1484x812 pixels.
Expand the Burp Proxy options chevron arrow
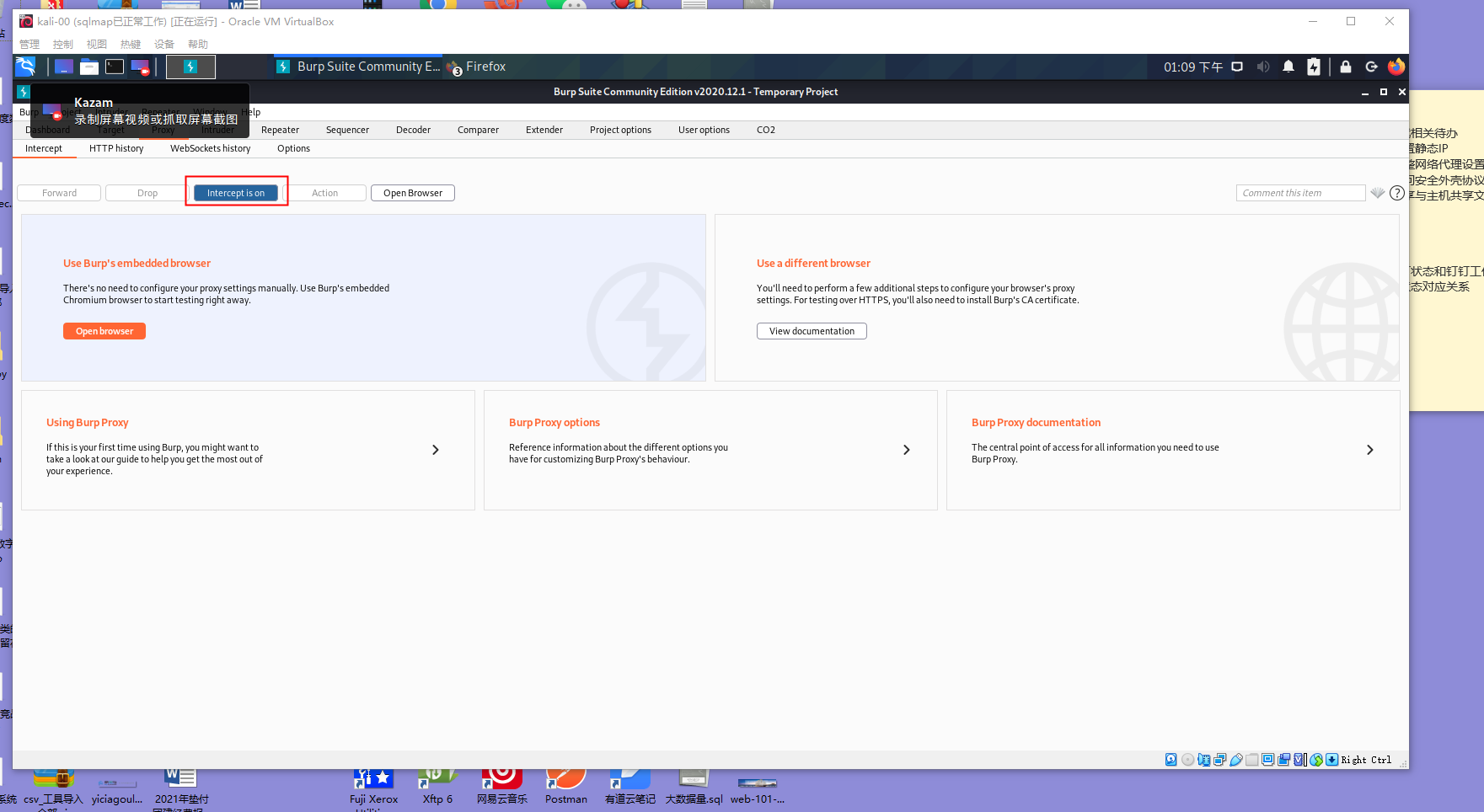907,450
